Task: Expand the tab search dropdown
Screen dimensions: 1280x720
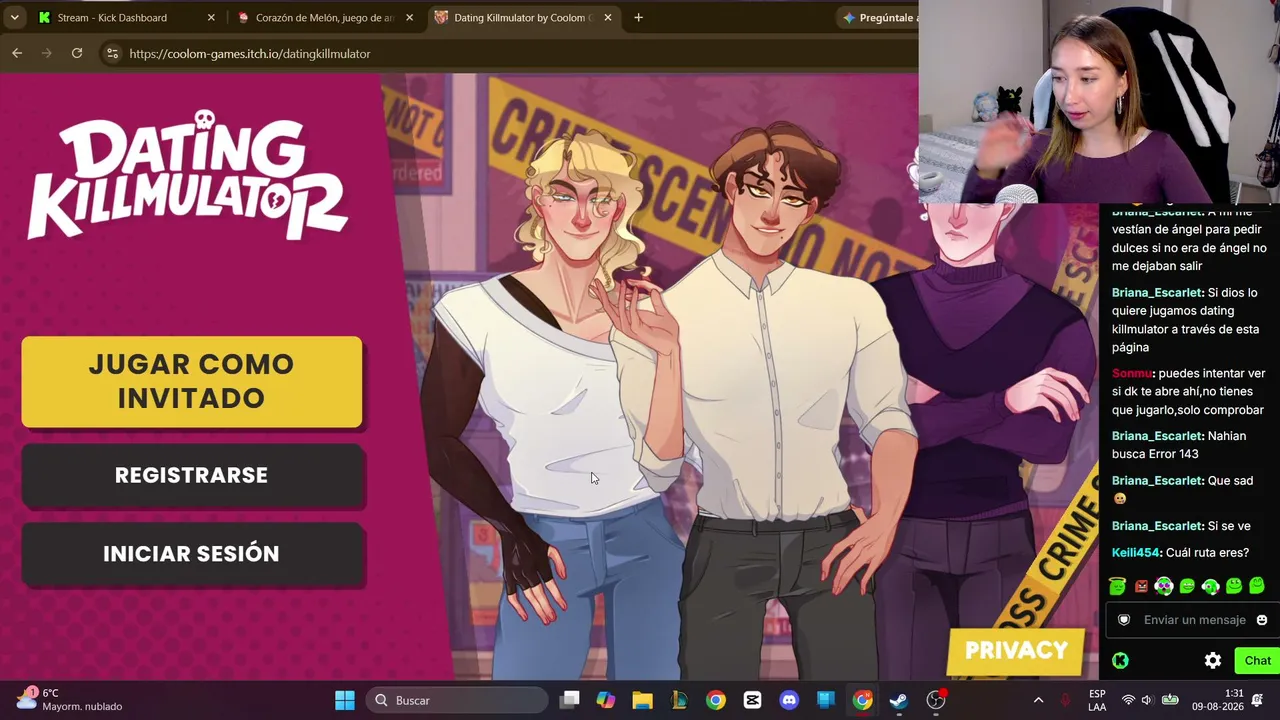Action: (x=14, y=18)
